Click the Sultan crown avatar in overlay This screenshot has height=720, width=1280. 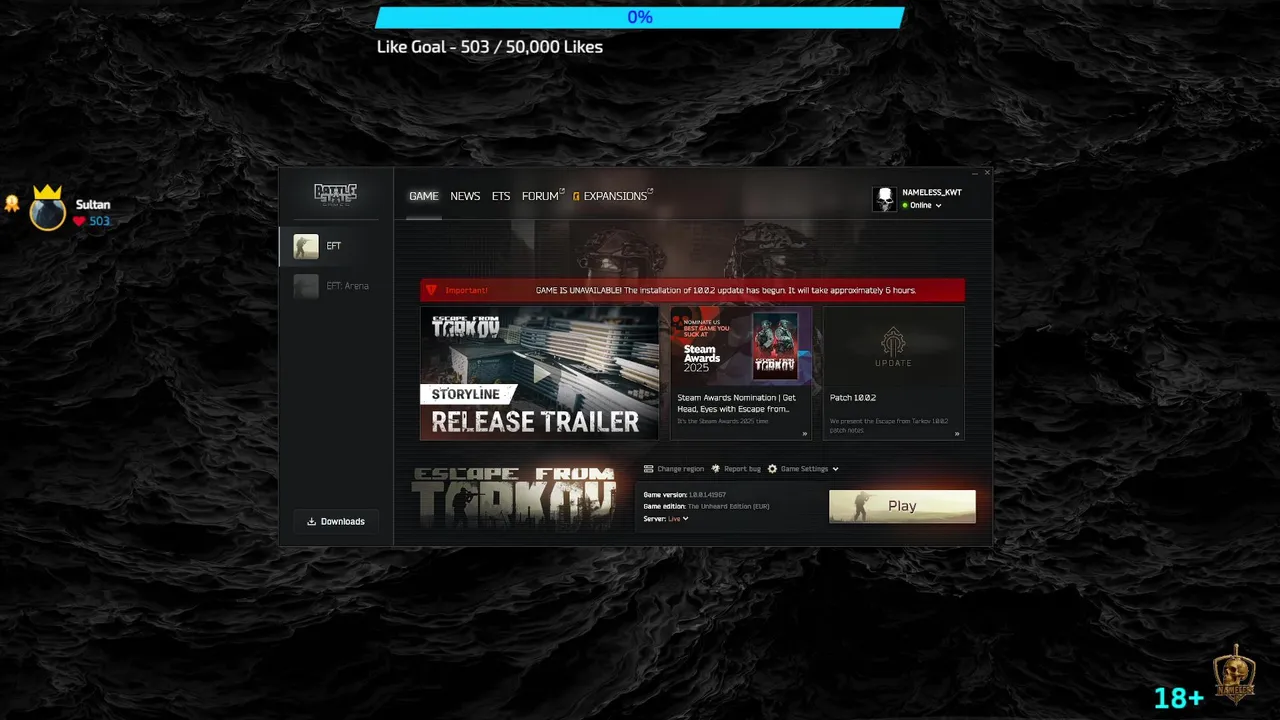[47, 208]
